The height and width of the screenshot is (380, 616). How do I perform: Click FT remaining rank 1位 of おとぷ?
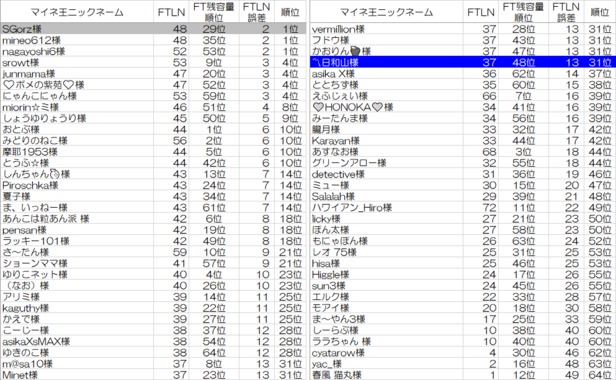[214, 129]
